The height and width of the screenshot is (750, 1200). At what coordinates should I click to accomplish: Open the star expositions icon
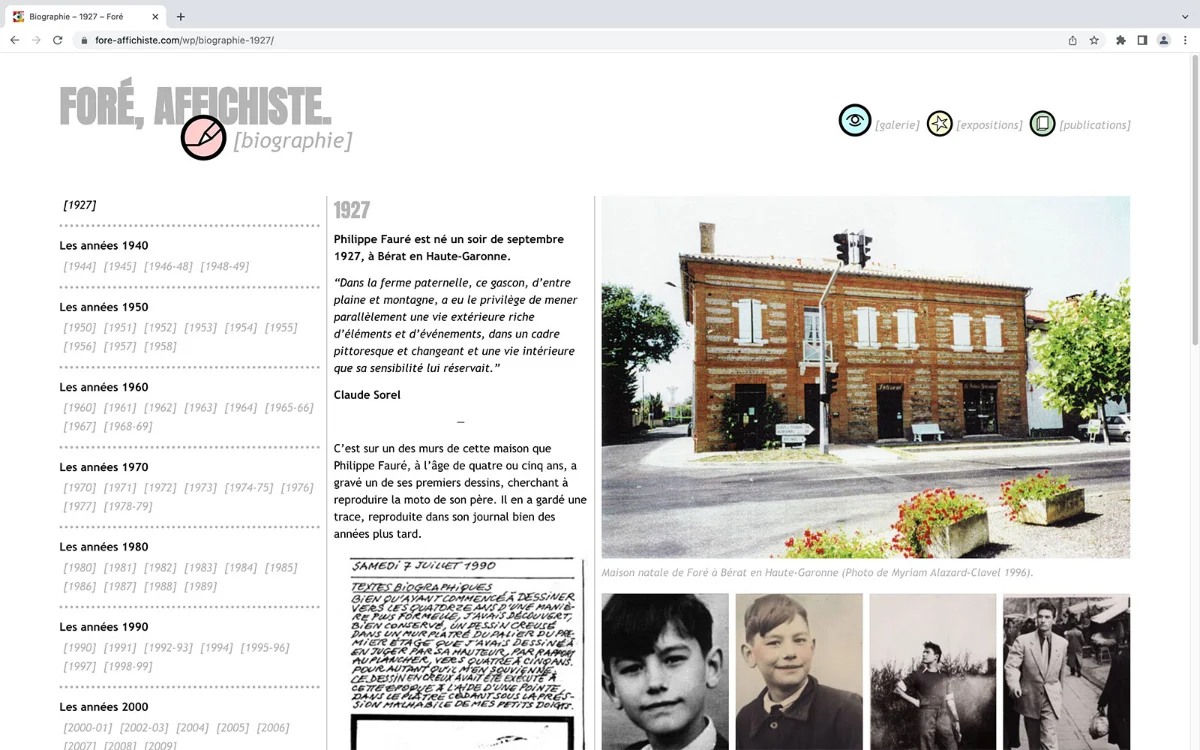click(939, 123)
